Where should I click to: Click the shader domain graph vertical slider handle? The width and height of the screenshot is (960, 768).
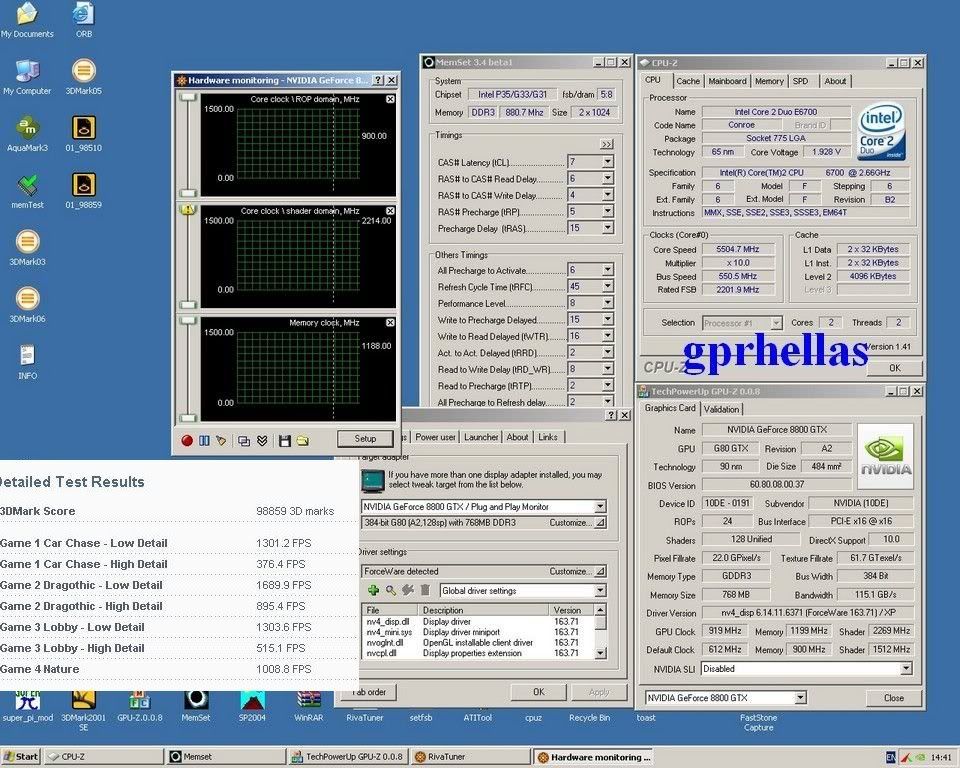pos(188,304)
